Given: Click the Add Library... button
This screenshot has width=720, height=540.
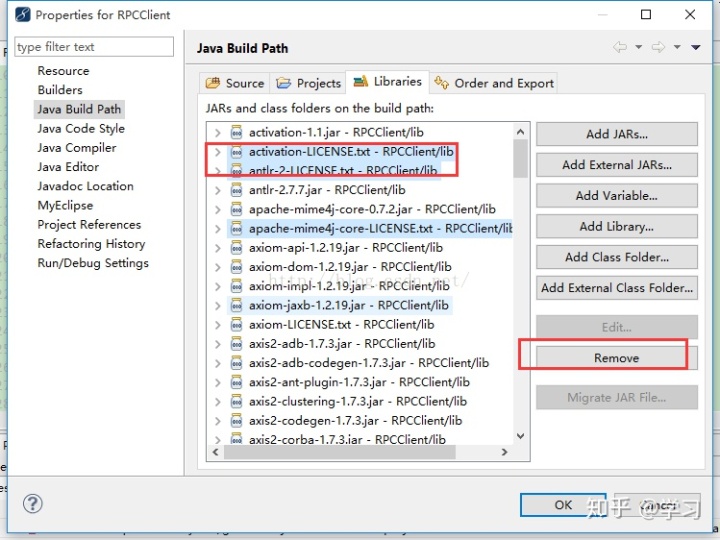Looking at the screenshot, I should pyautogui.click(x=617, y=226).
